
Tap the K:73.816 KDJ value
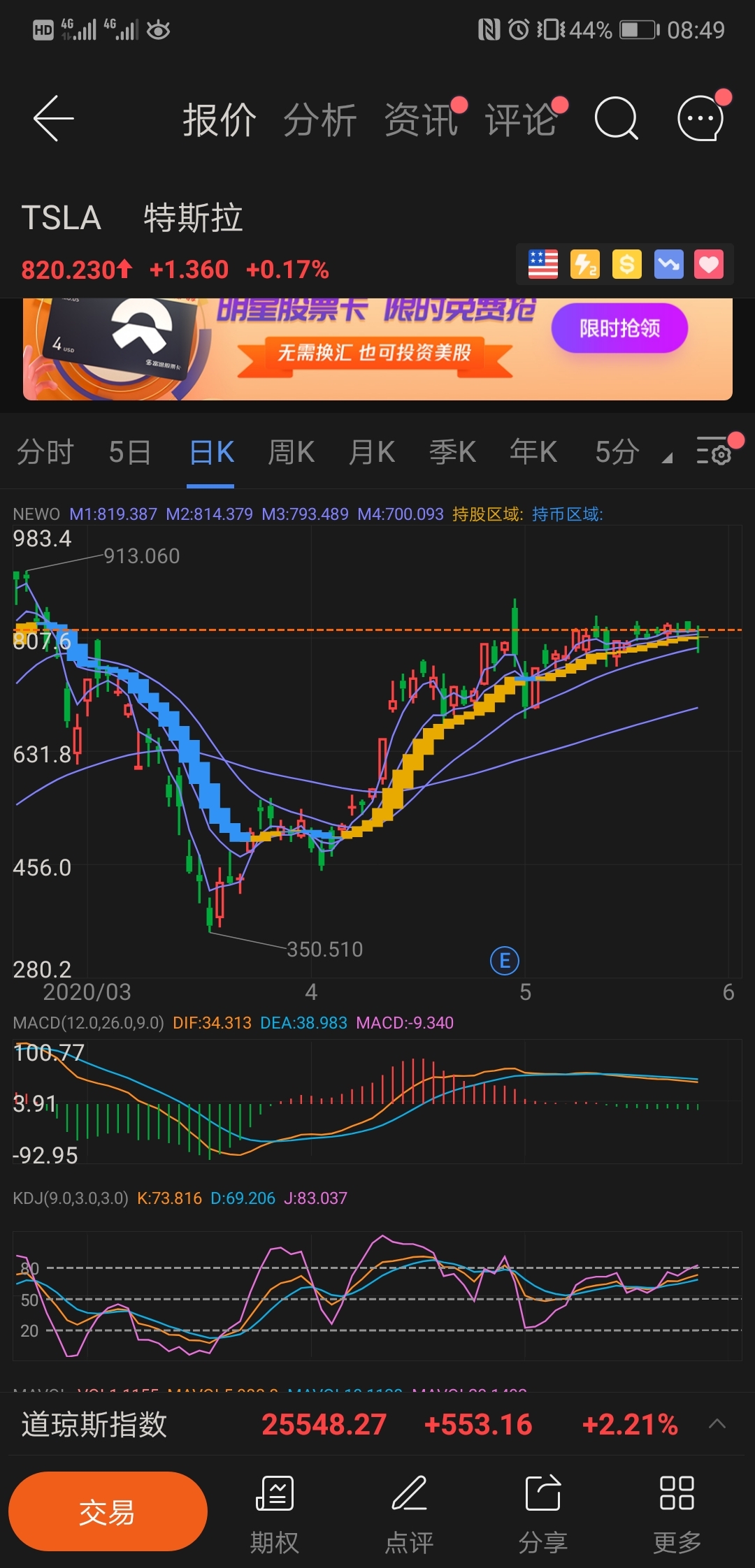169,1198
